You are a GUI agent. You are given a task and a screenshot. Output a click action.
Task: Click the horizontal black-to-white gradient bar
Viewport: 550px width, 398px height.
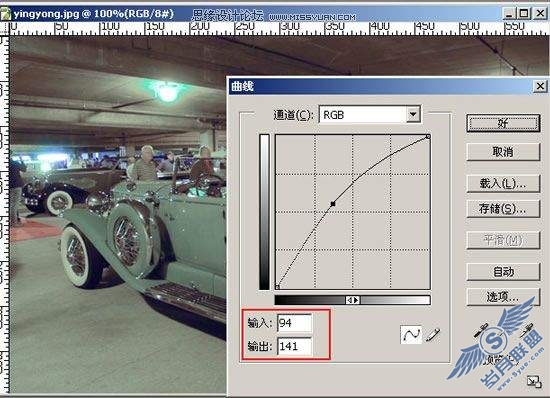[x=353, y=300]
